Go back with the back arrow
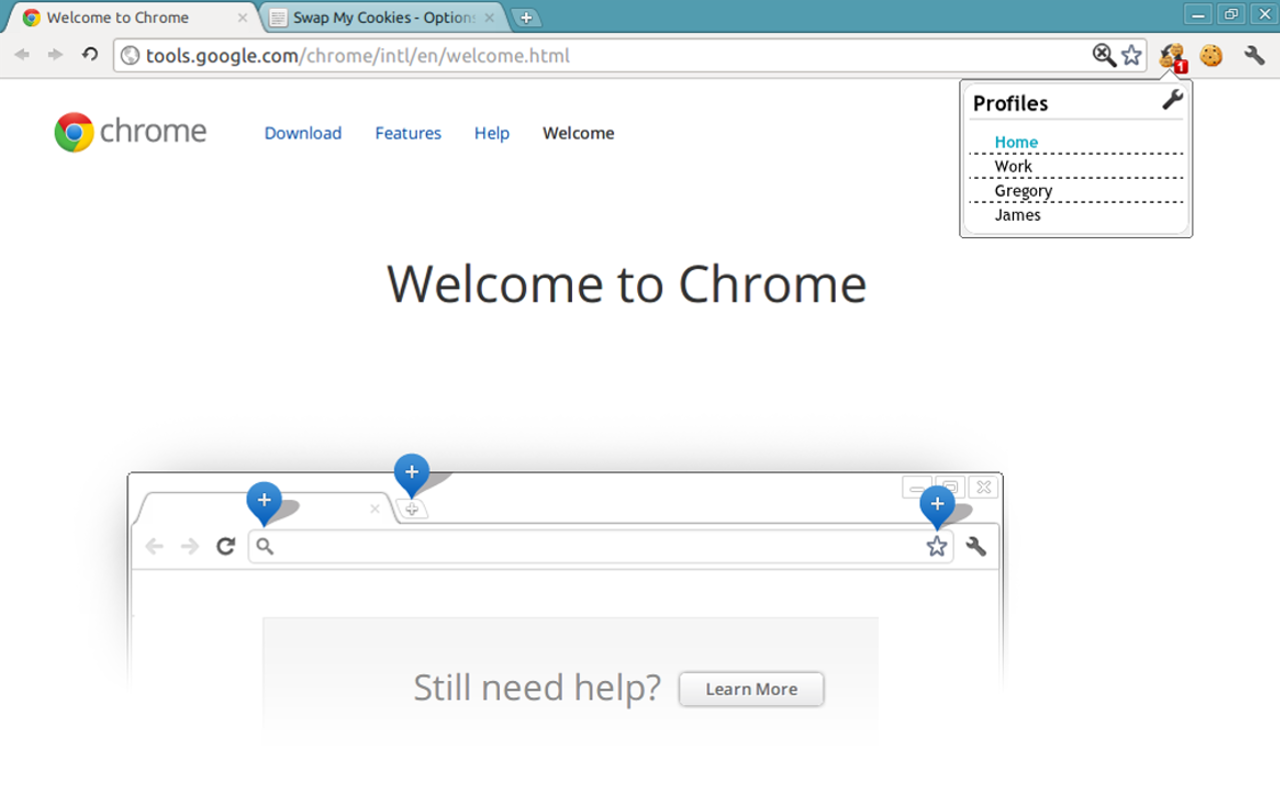 22,55
